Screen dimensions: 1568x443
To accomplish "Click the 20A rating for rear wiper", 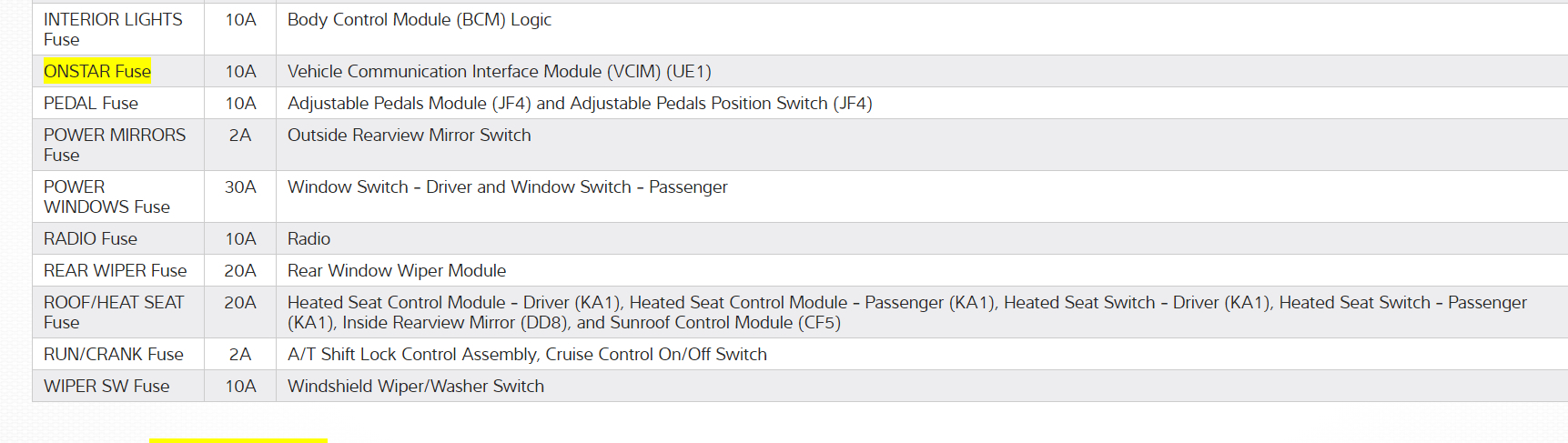I will pos(240,270).
